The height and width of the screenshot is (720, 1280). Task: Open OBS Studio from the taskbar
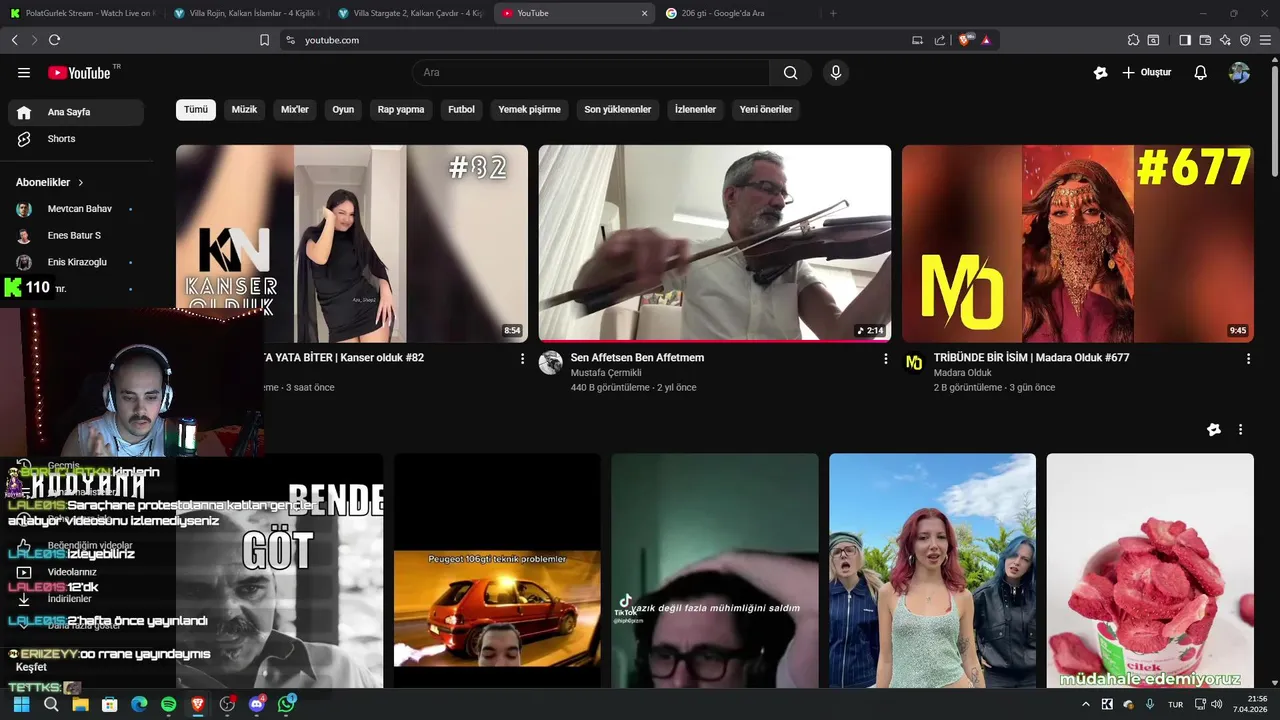(x=227, y=704)
